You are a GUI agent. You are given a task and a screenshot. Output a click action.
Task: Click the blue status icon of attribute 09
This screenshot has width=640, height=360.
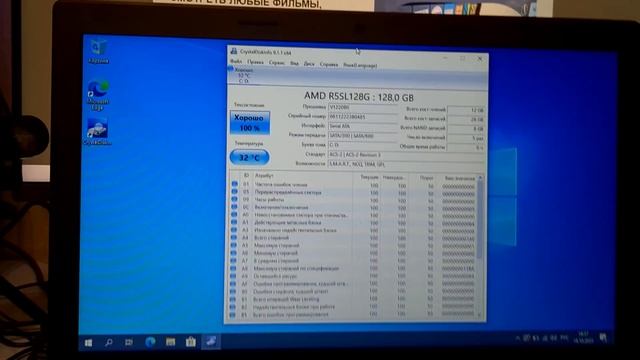(234, 199)
